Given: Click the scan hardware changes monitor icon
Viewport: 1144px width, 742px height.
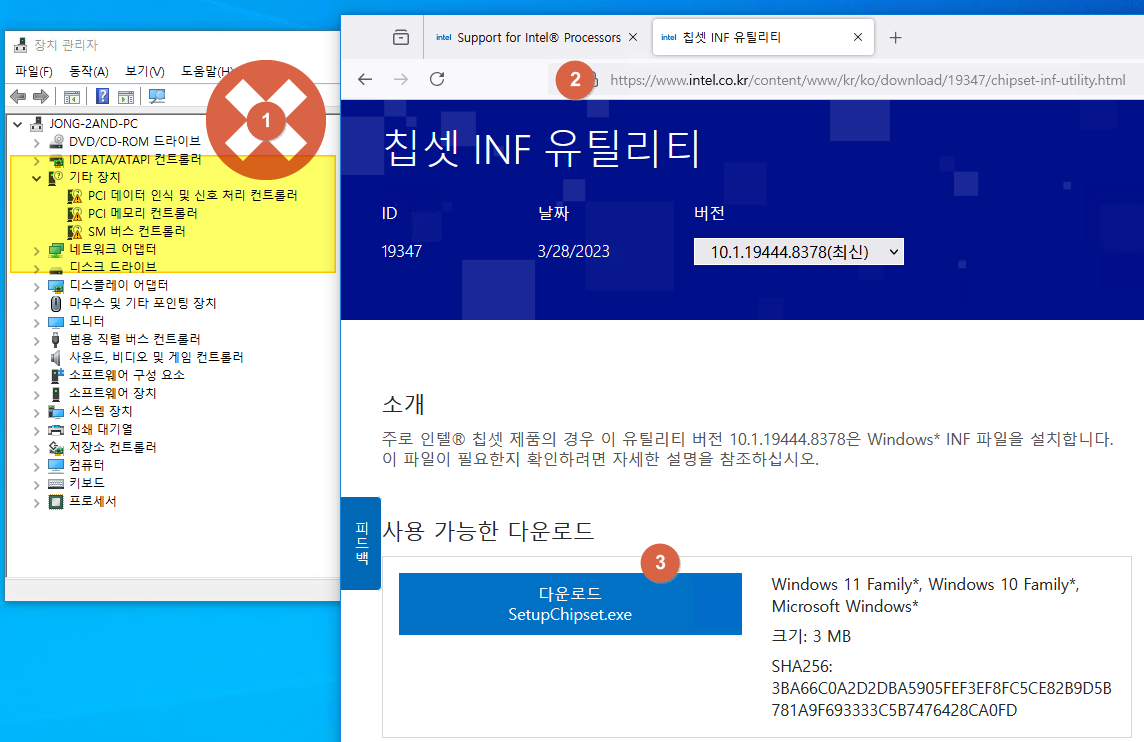Looking at the screenshot, I should click(x=157, y=96).
